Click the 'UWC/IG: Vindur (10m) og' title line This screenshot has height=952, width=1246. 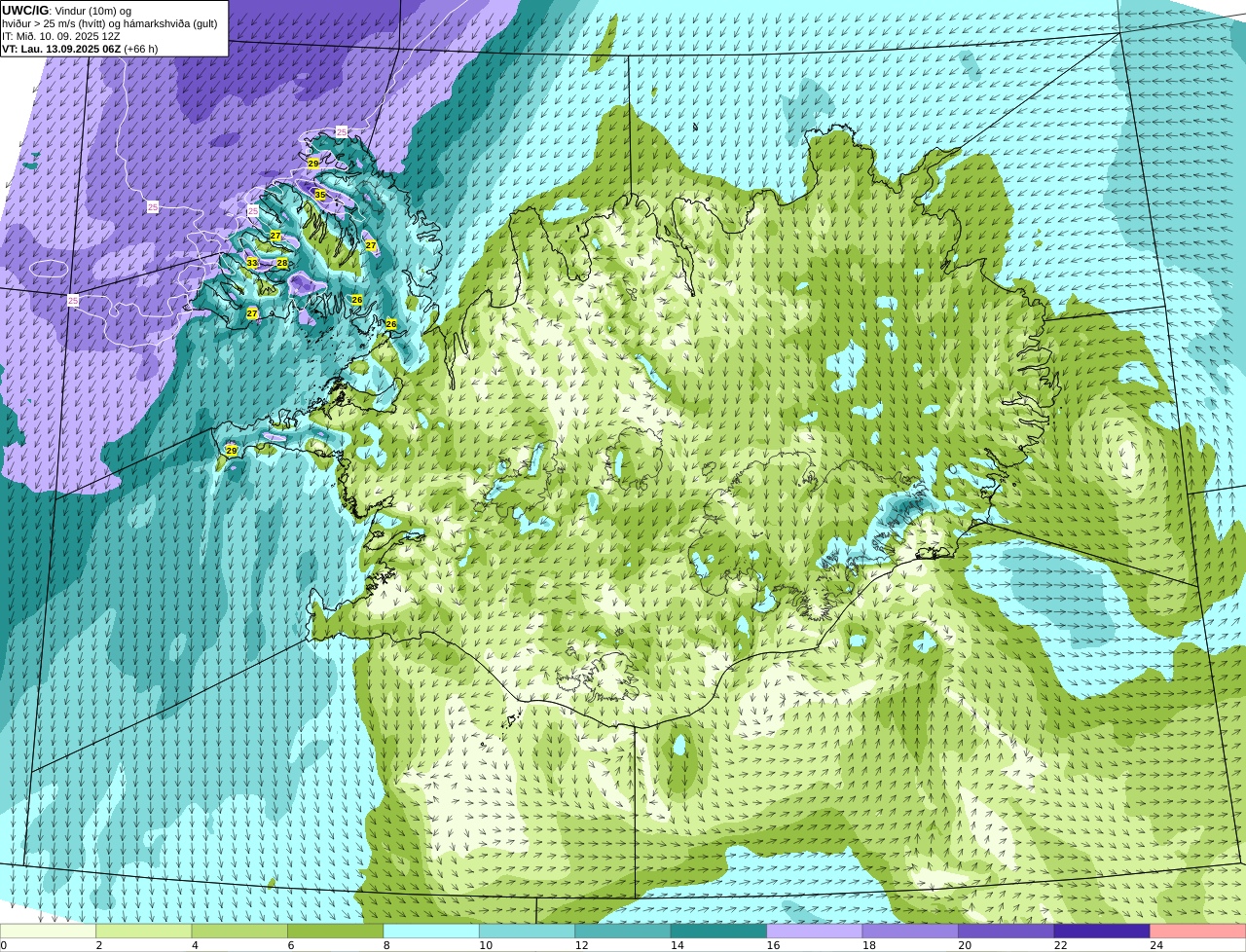(67, 11)
